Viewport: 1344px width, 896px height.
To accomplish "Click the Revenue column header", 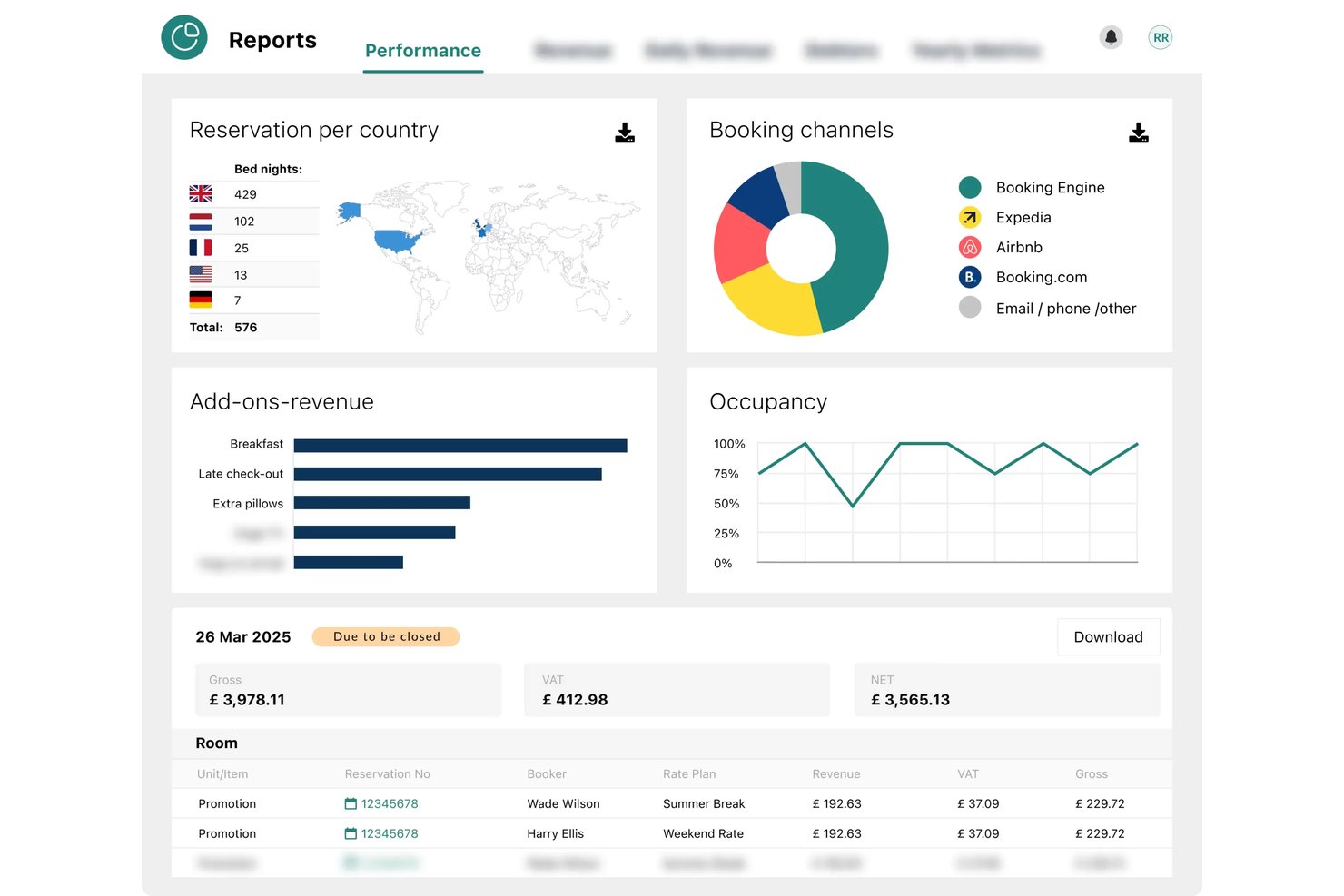I will (836, 774).
